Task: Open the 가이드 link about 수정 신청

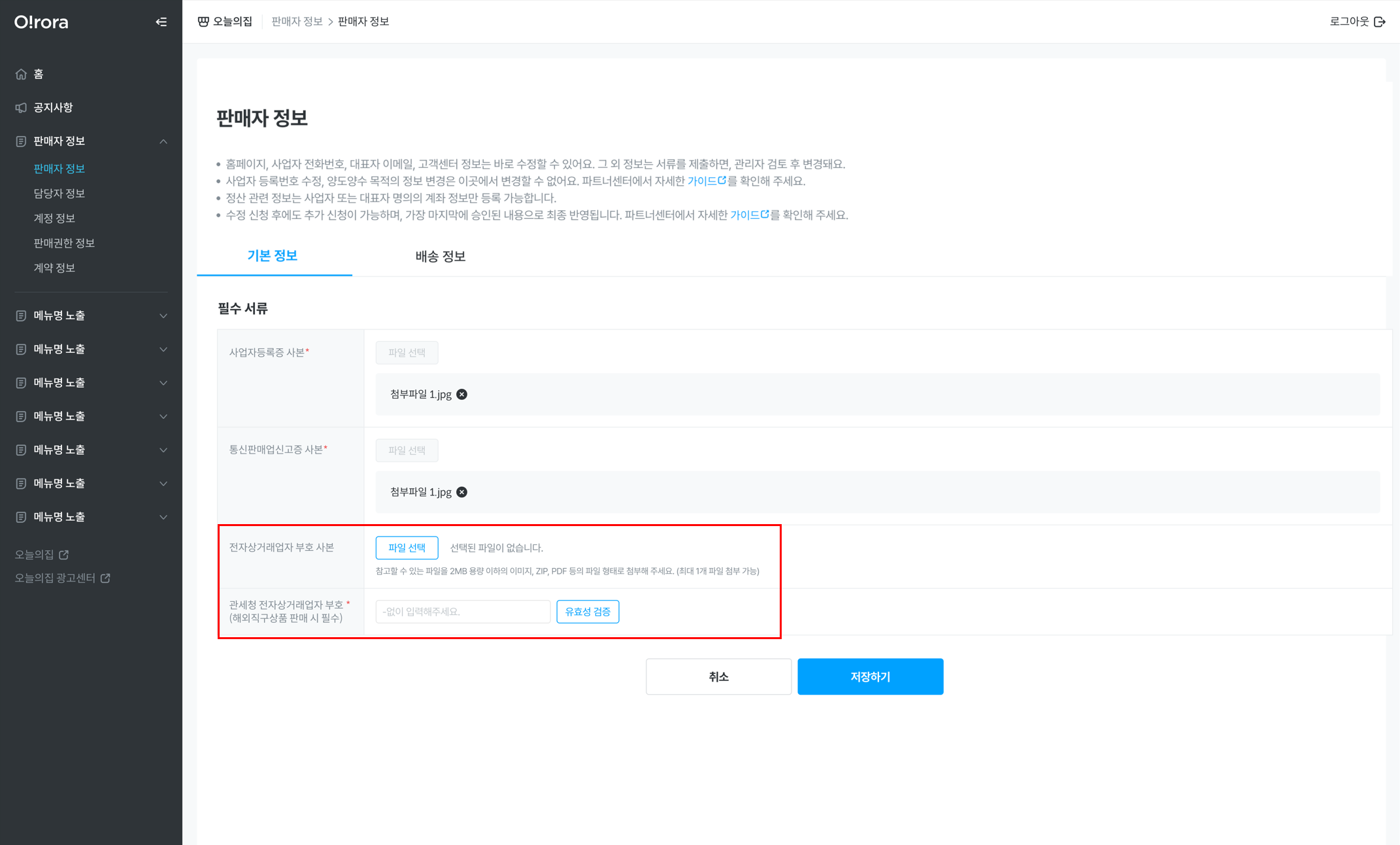Action: [x=749, y=215]
